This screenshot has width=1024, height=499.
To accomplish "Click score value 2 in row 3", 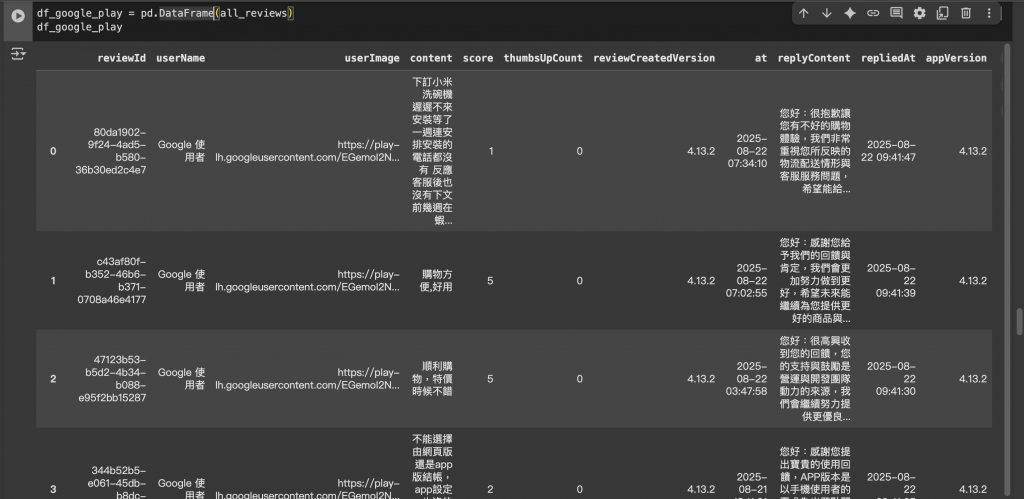I will (x=490, y=489).
